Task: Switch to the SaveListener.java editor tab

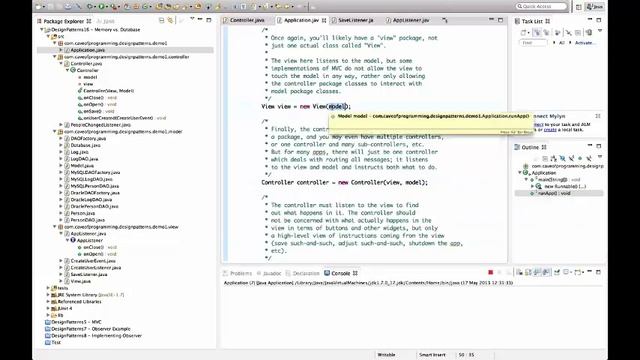Action: click(356, 20)
